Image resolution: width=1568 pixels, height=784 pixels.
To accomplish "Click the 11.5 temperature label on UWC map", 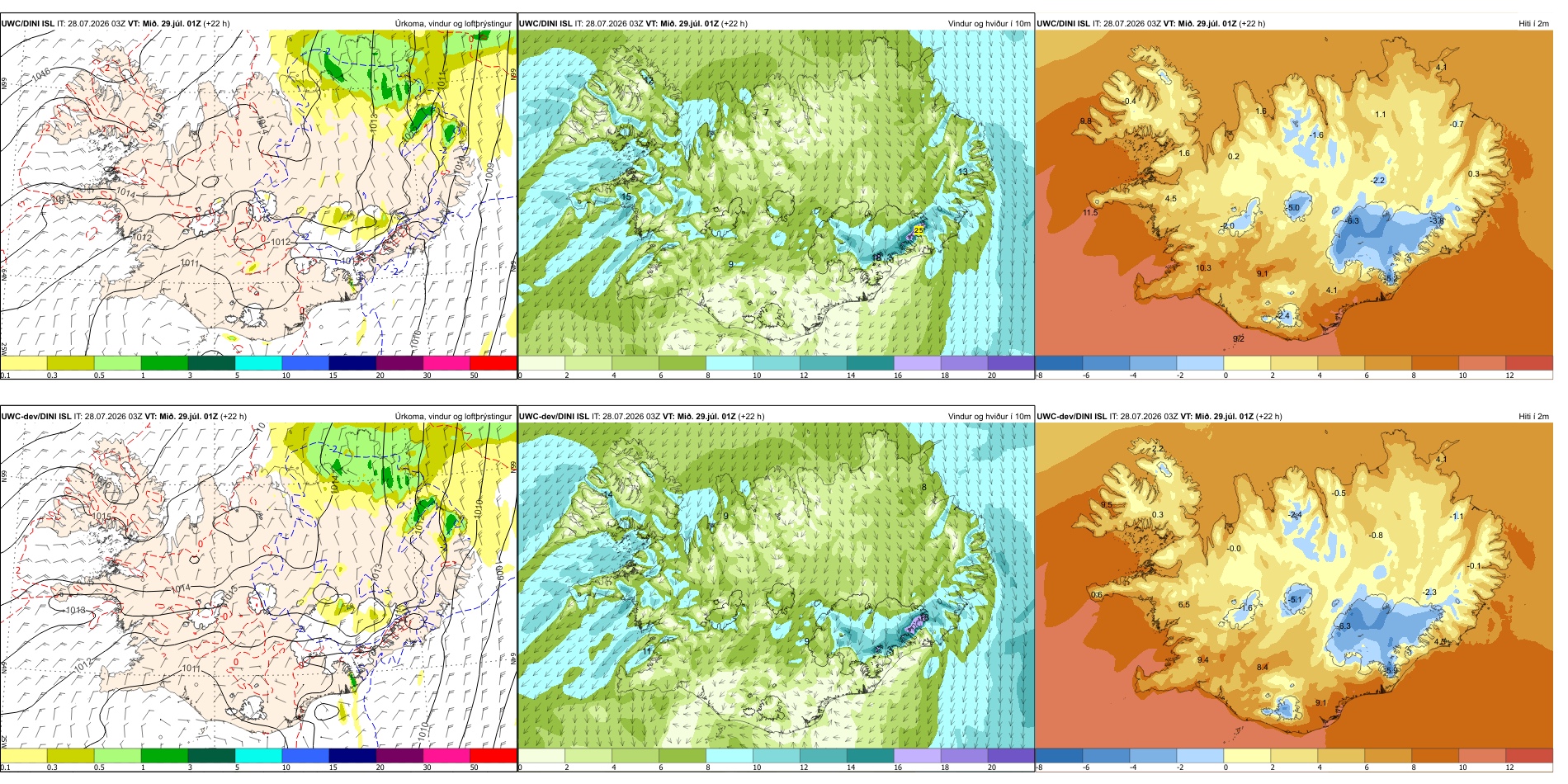I will click(1090, 213).
